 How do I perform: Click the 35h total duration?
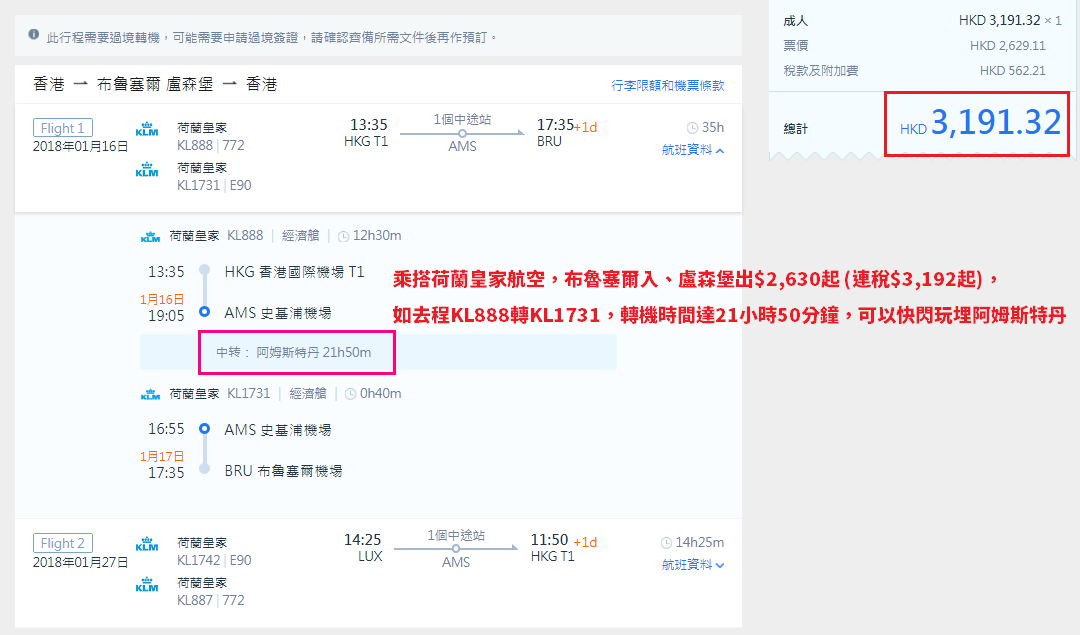pos(713,127)
